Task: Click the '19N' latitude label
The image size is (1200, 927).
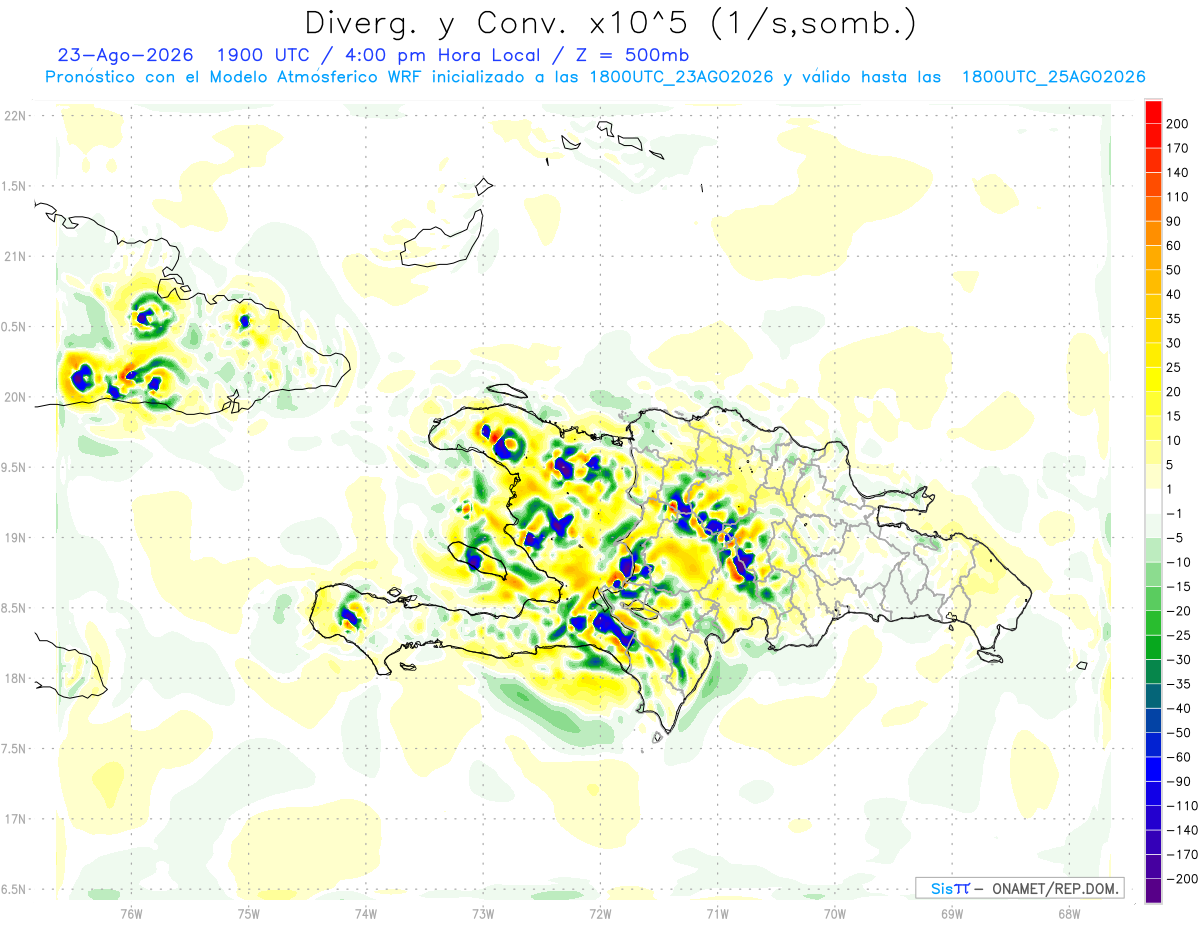Action: point(14,537)
